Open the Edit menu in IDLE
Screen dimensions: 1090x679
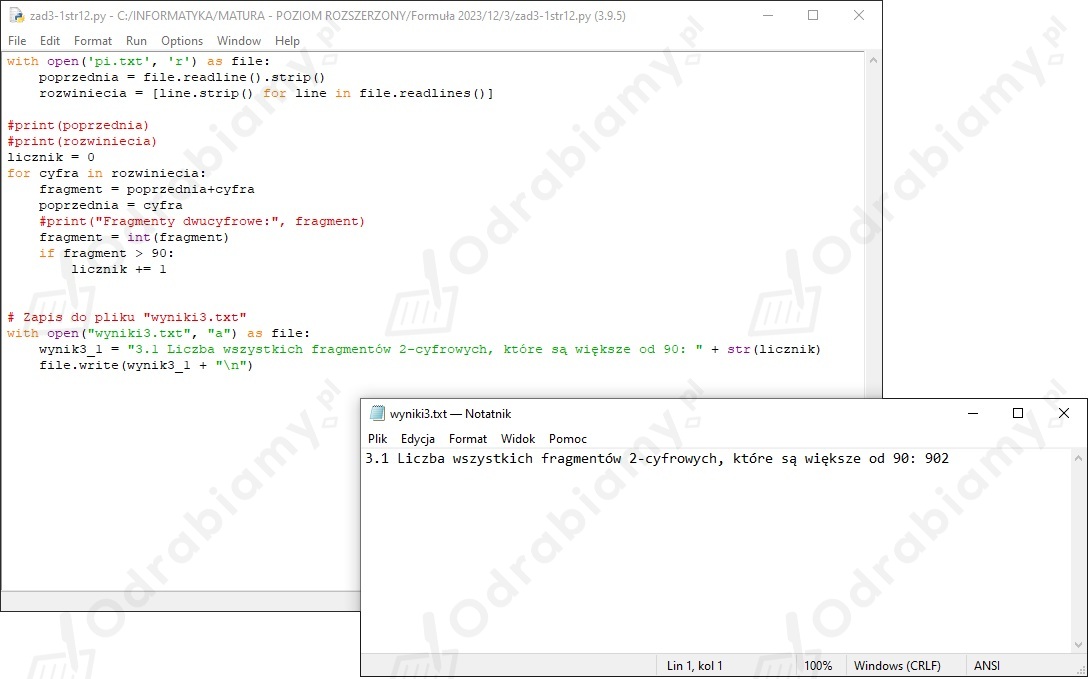pyautogui.click(x=50, y=41)
